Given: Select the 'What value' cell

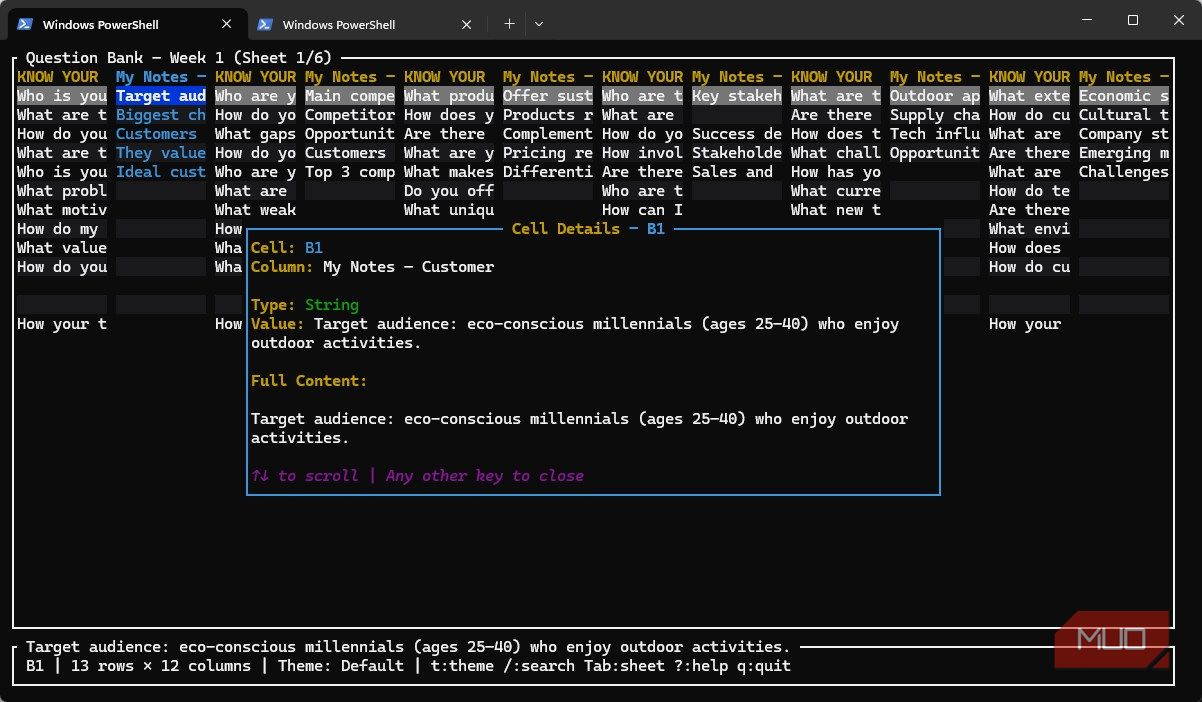Looking at the screenshot, I should 62,248.
